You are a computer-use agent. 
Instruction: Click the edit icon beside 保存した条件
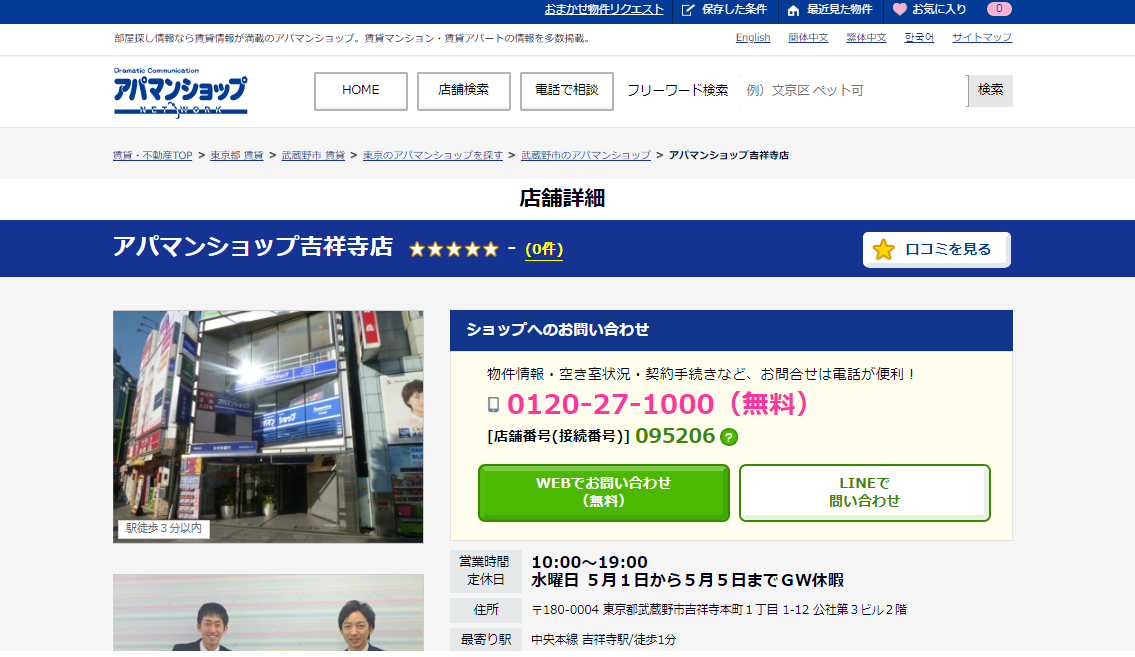(688, 10)
